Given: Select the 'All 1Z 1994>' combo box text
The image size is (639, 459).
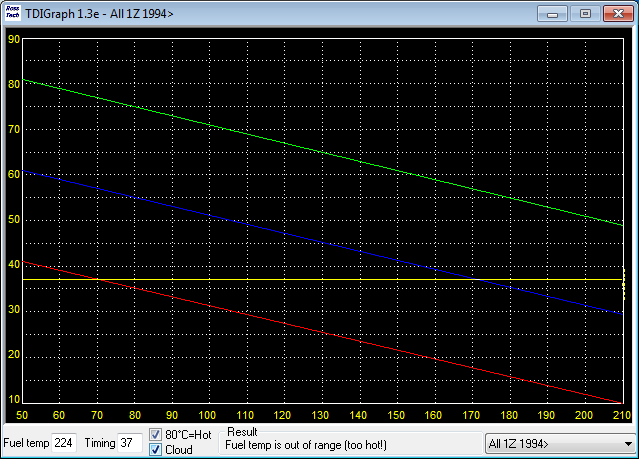Looking at the screenshot, I should [550, 443].
